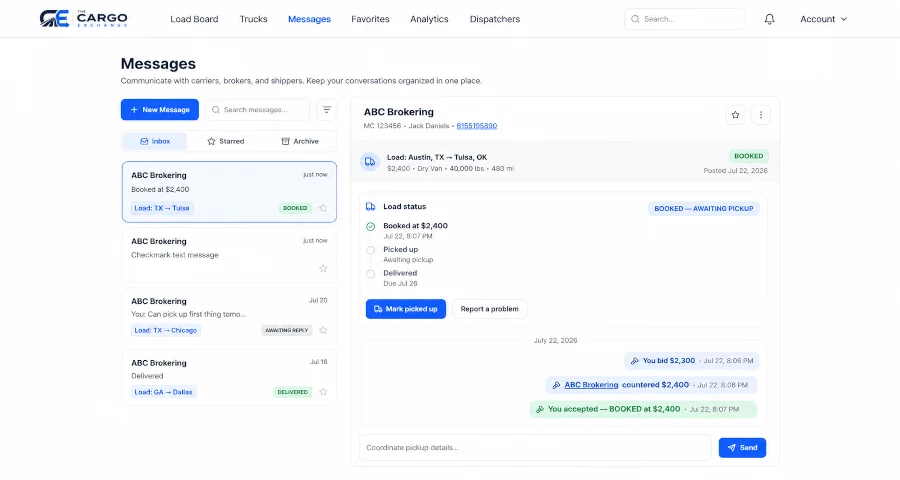Click the 'You accepted — BOOKED at $2,400' entry
The width and height of the screenshot is (900, 480).
(x=643, y=409)
